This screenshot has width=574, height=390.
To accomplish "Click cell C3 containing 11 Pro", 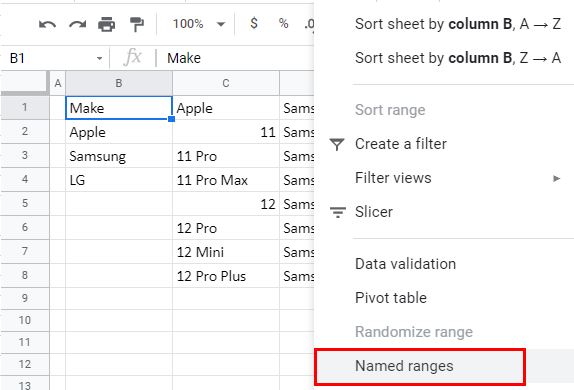I will [226, 156].
